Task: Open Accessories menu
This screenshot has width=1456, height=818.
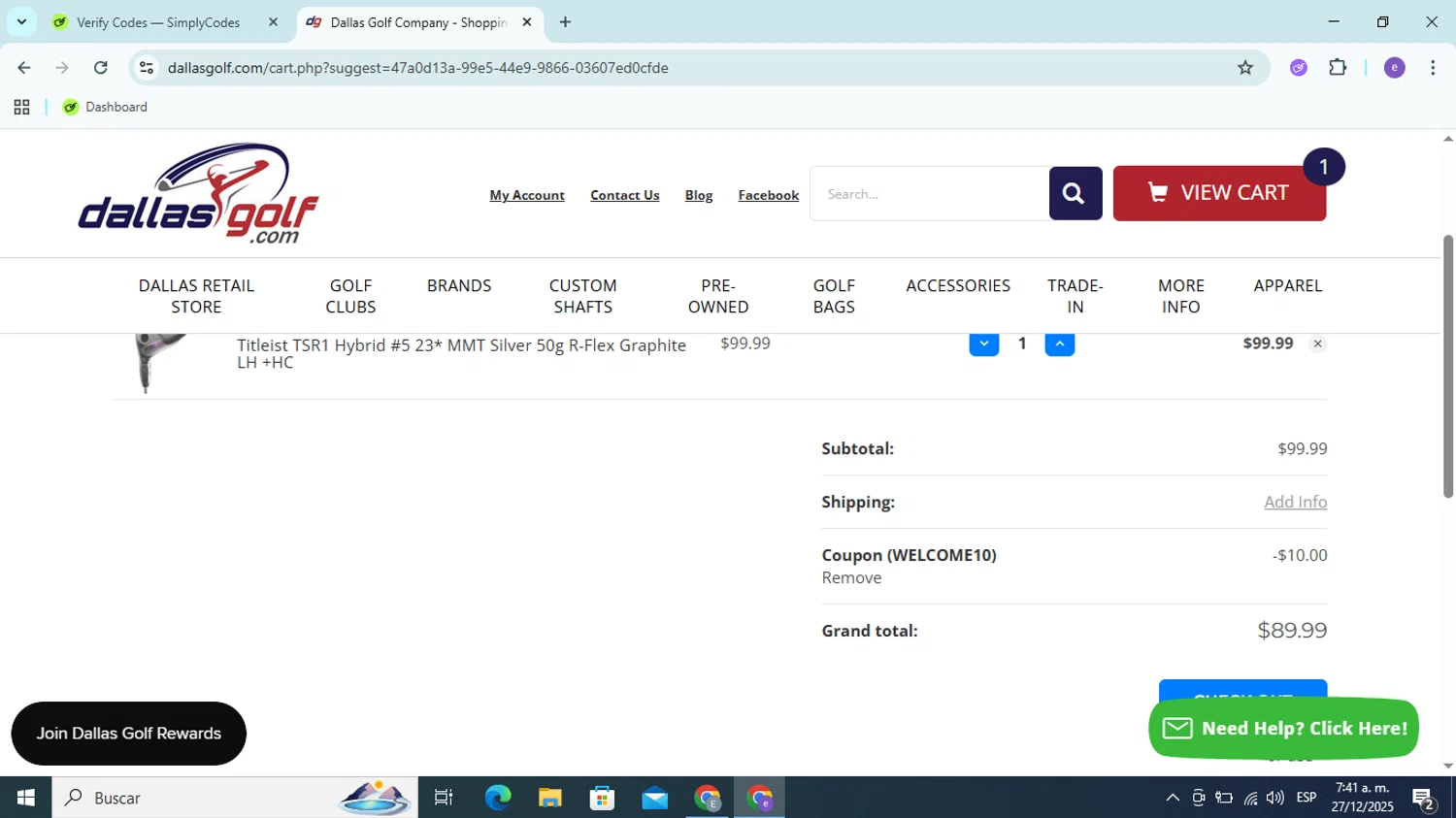Action: point(958,285)
